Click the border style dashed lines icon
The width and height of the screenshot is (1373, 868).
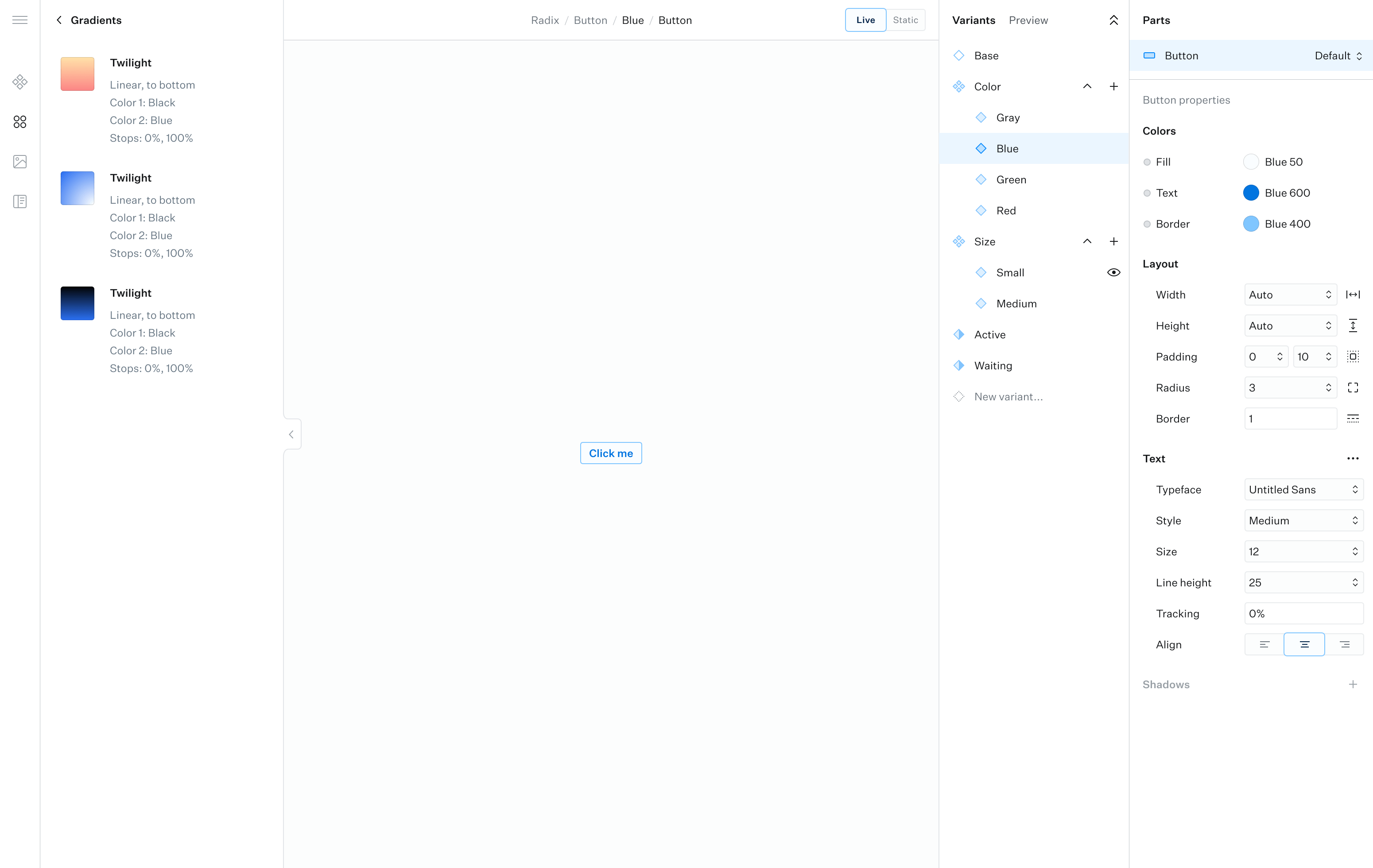[x=1353, y=418]
